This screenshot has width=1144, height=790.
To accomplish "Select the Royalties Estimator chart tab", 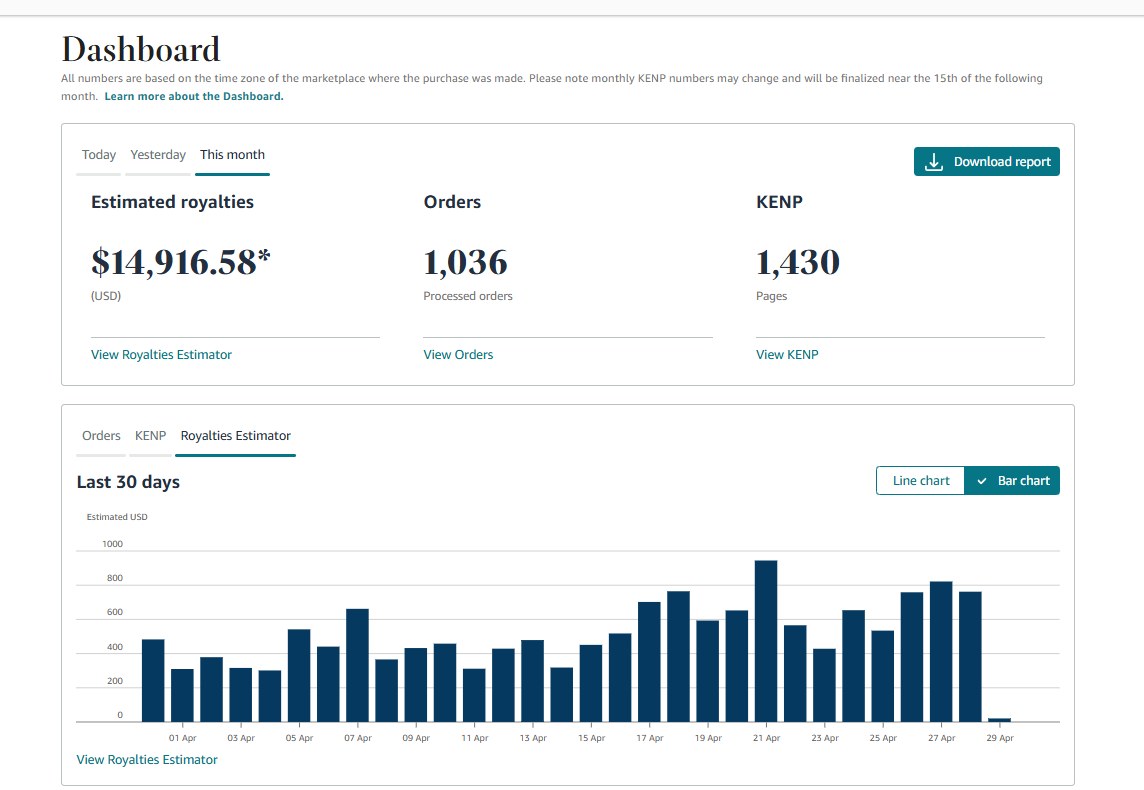I will pyautogui.click(x=236, y=435).
